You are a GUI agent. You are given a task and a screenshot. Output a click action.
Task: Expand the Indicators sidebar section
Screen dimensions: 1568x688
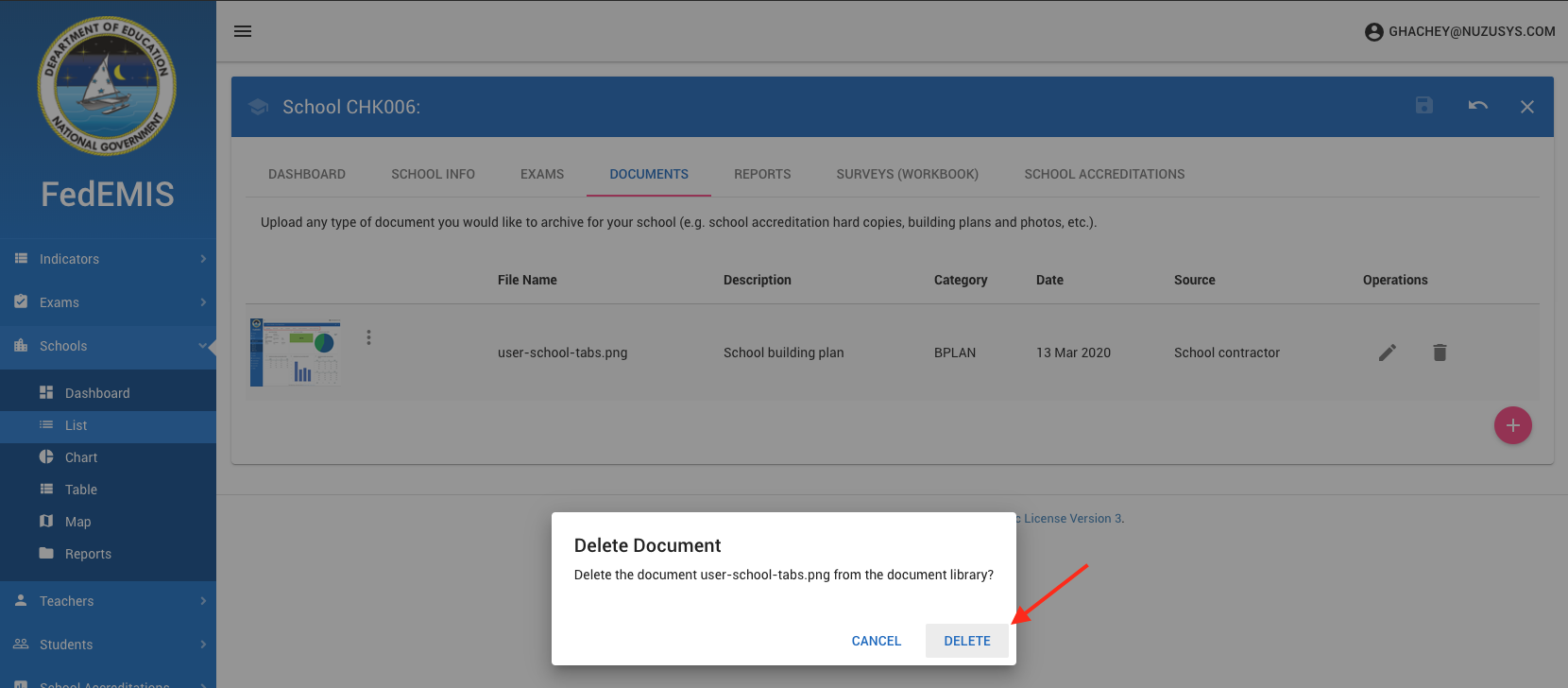[108, 259]
